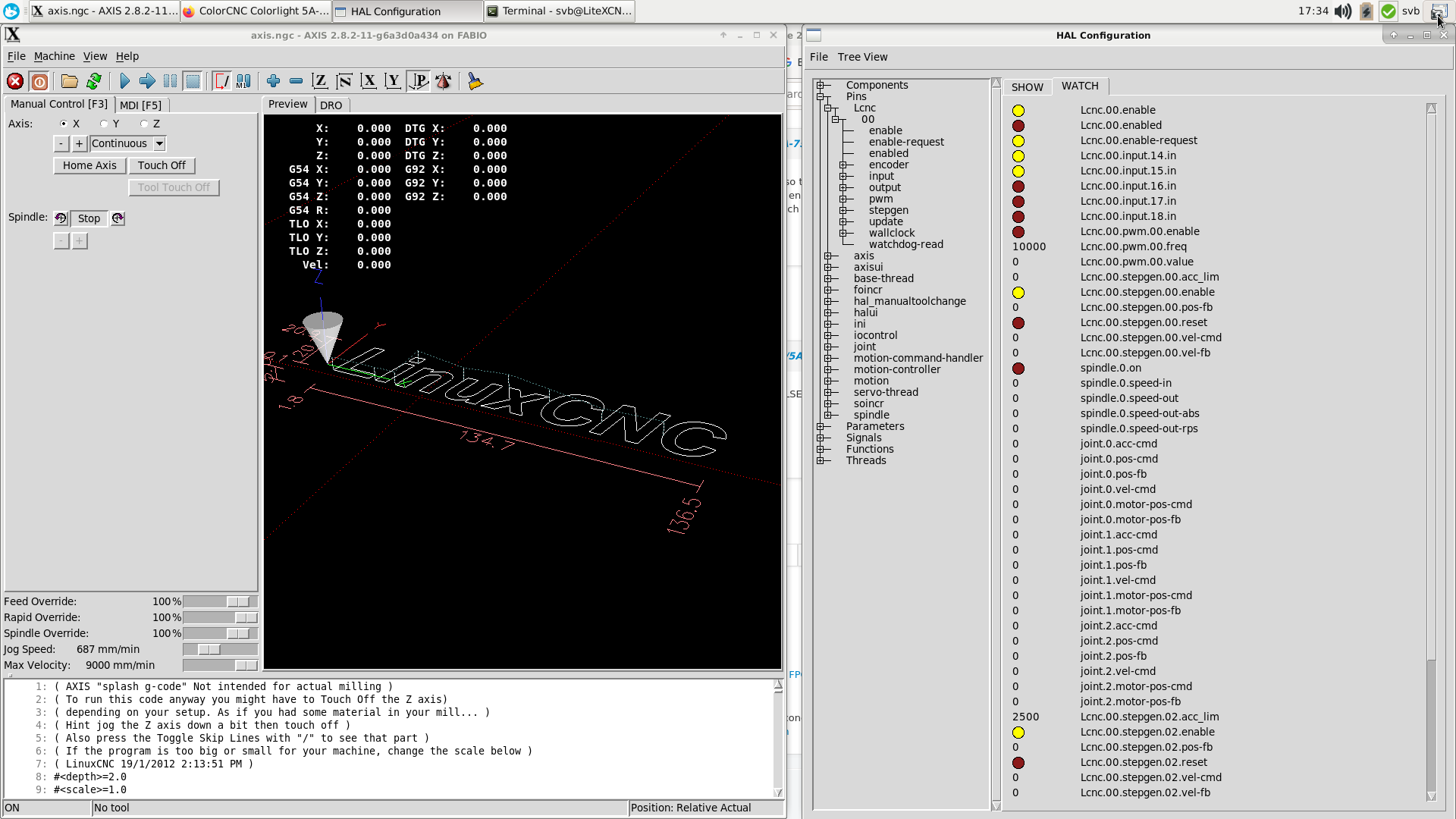This screenshot has width=1456, height=819.
Task: Zoom in the preview with the plus icon
Action: click(274, 81)
